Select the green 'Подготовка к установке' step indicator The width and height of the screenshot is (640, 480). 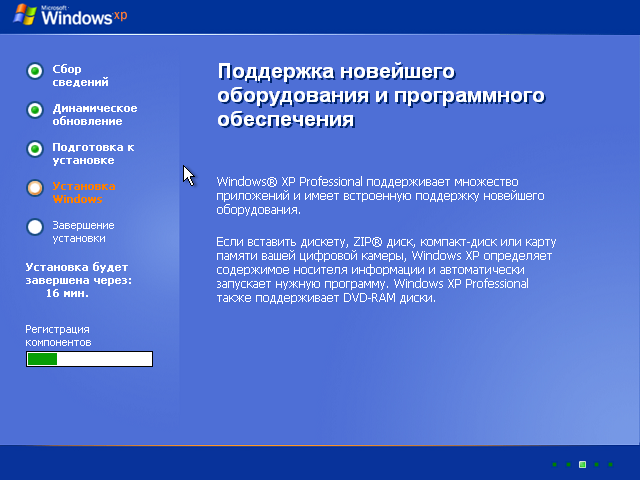(x=35, y=149)
